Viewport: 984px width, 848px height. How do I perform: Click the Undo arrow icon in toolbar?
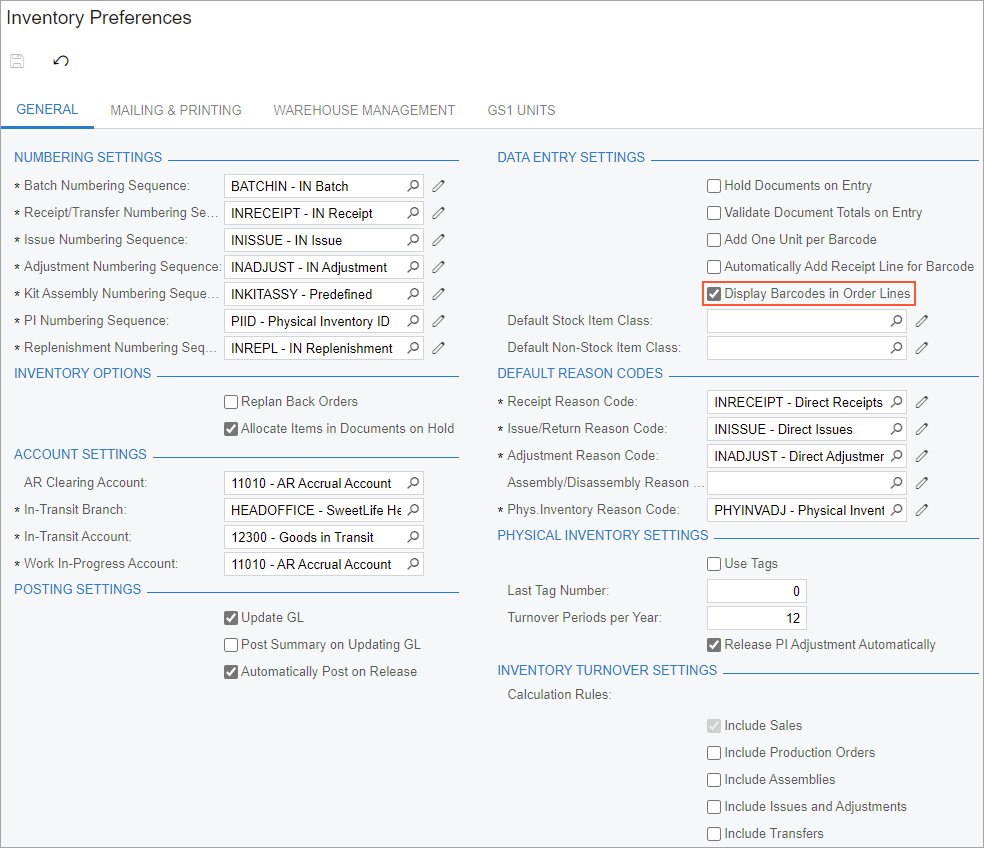pyautogui.click(x=61, y=61)
